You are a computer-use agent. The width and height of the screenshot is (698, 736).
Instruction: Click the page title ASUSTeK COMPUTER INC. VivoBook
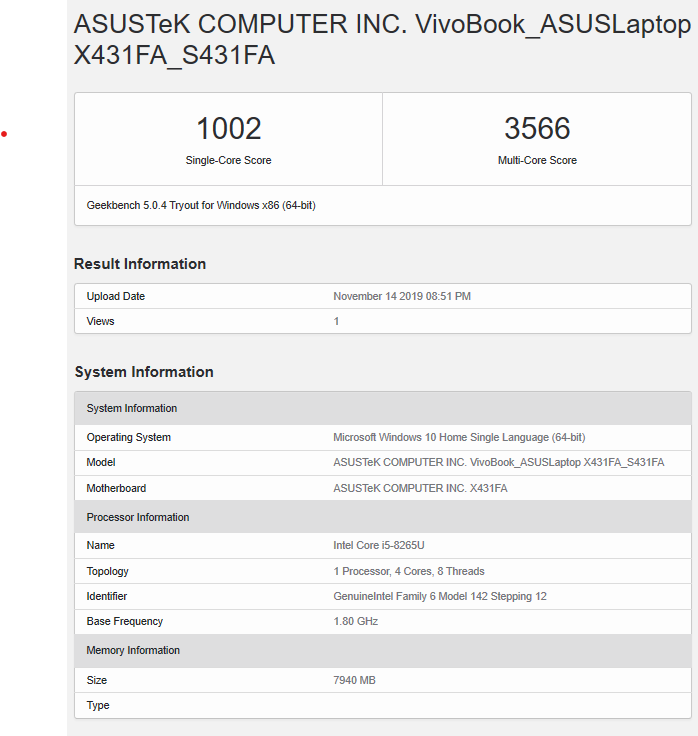click(x=382, y=39)
